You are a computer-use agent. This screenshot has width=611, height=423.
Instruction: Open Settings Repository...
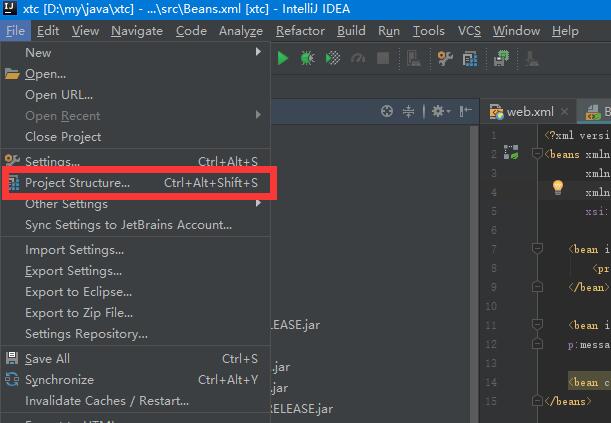(136, 334)
